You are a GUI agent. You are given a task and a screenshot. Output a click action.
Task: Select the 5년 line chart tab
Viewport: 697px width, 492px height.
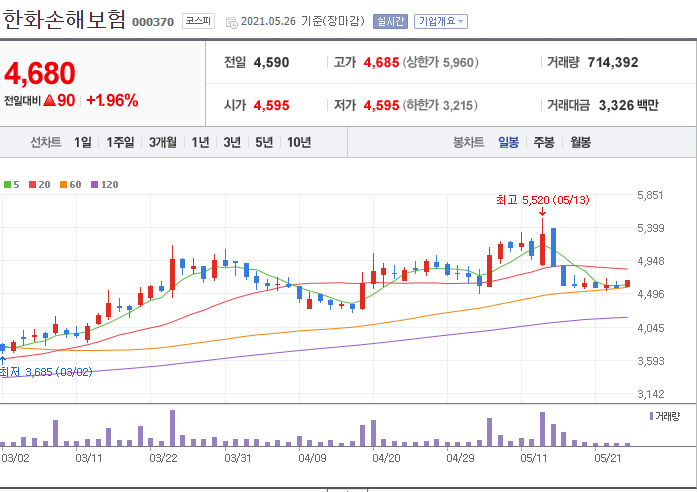[x=264, y=142]
